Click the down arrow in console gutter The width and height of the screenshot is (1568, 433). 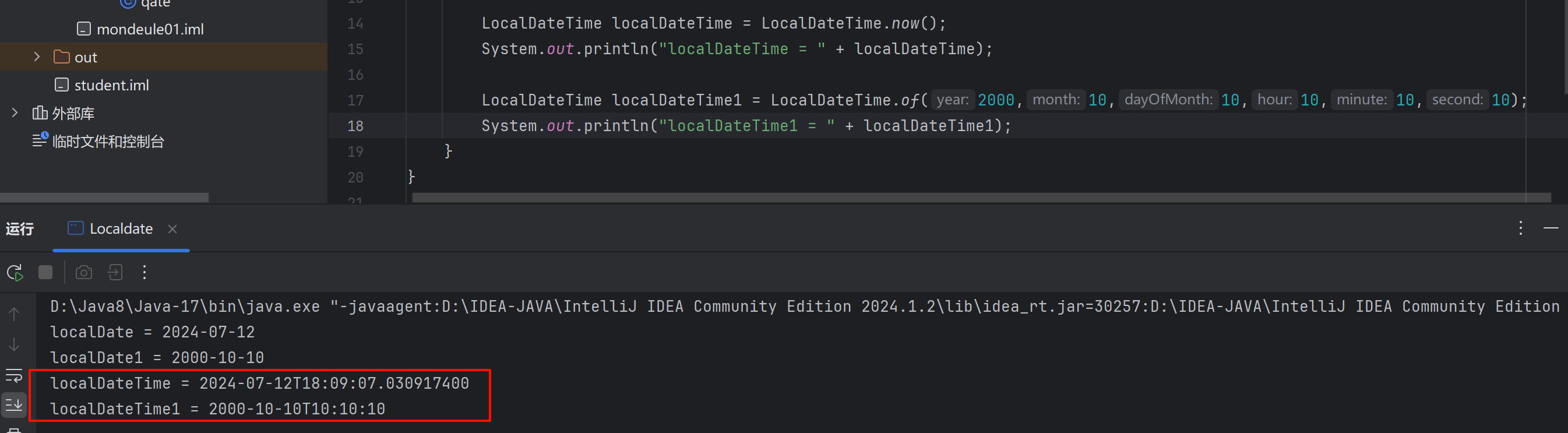[14, 344]
